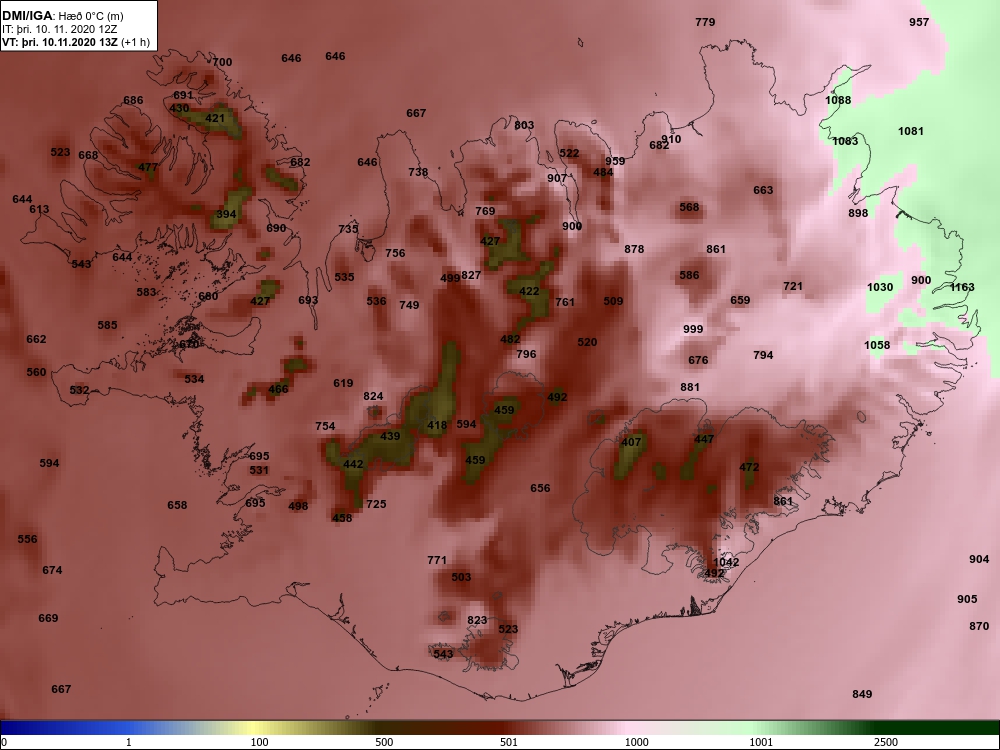Click the 725 height value
Viewport: 1000px width, 750px height.
pyautogui.click(x=376, y=504)
